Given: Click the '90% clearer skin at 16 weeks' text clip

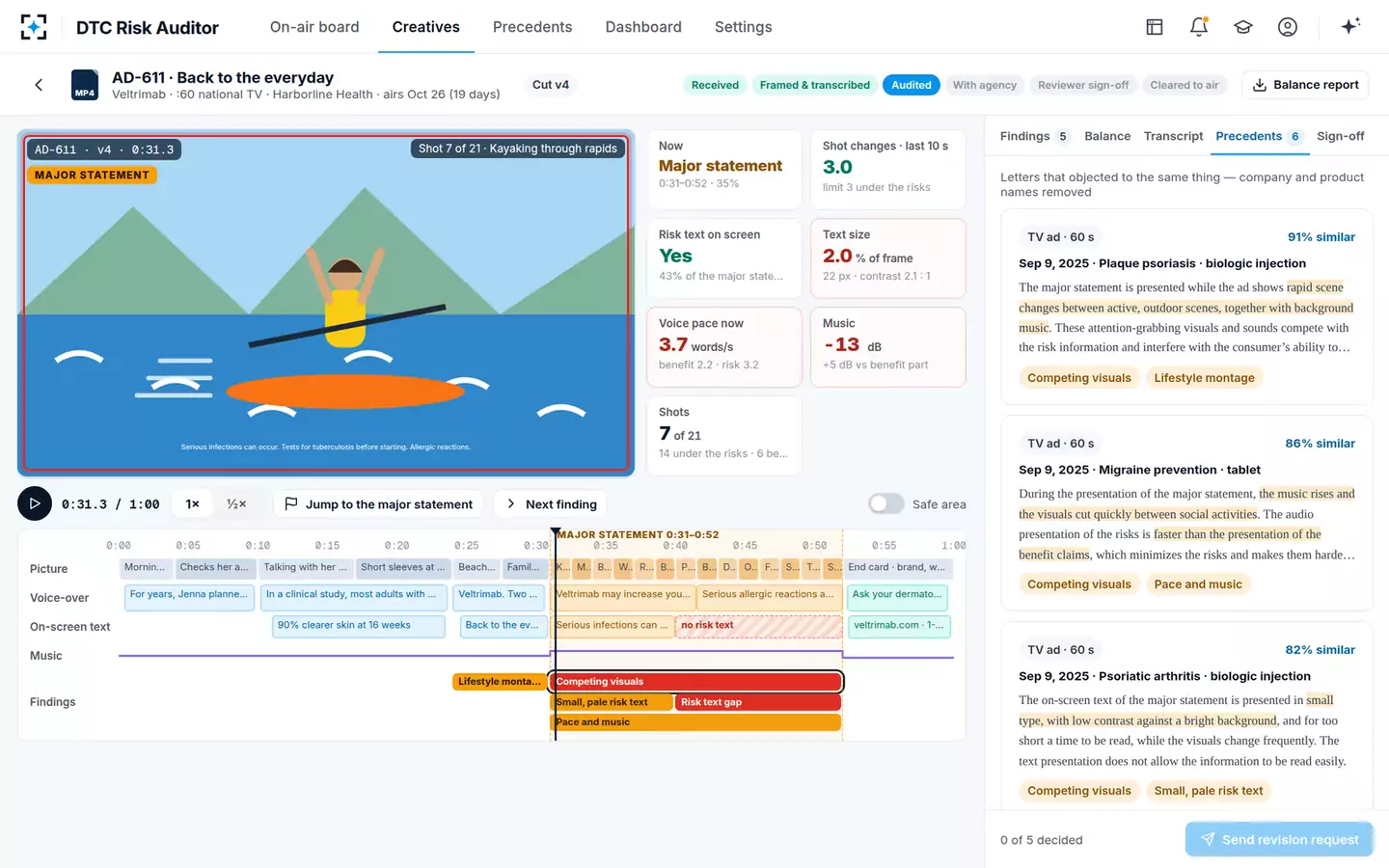Looking at the screenshot, I should [x=359, y=626].
